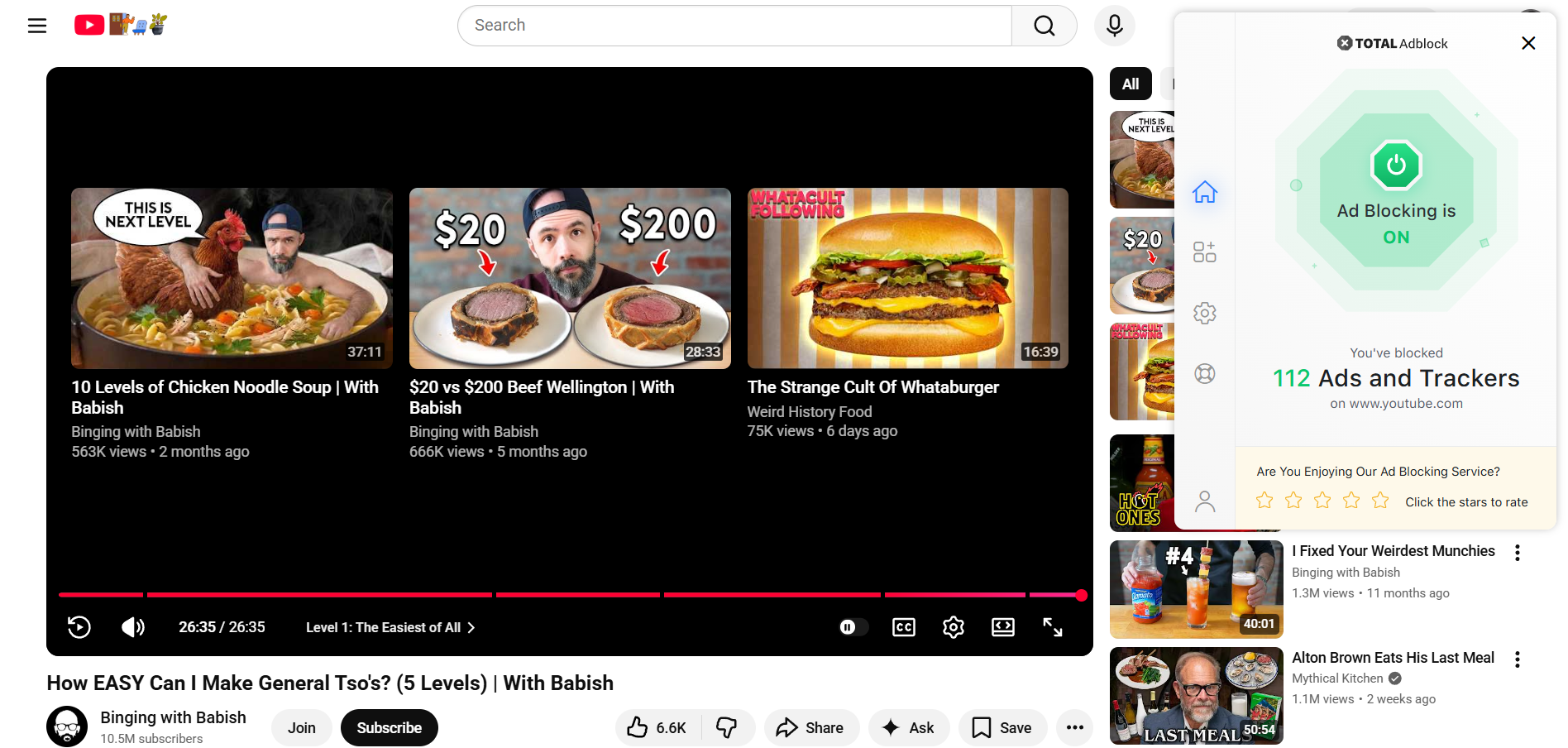1568x748 pixels.
Task: Focus the Search text field
Action: coord(734,26)
